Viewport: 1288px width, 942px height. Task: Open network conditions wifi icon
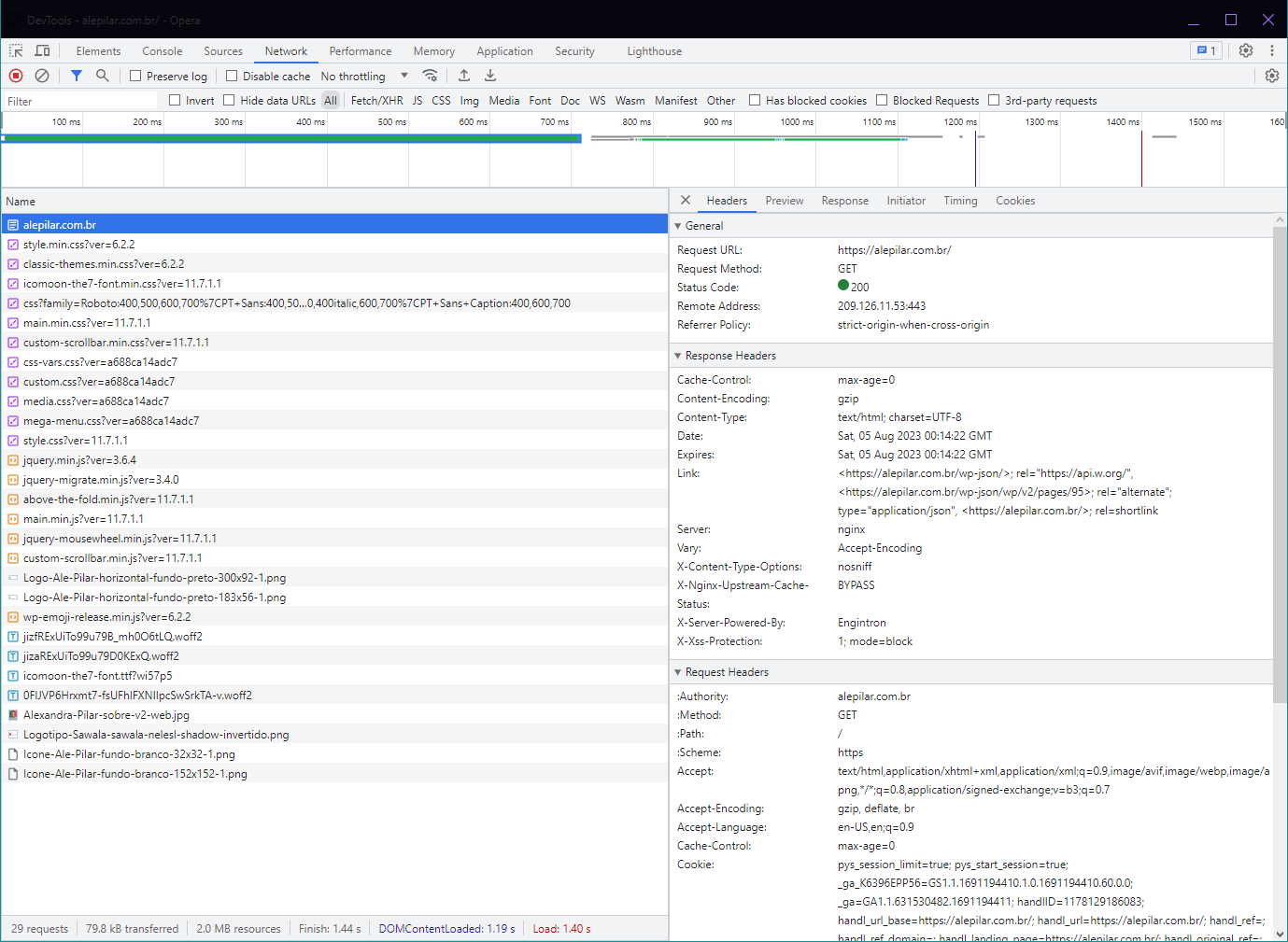430,76
